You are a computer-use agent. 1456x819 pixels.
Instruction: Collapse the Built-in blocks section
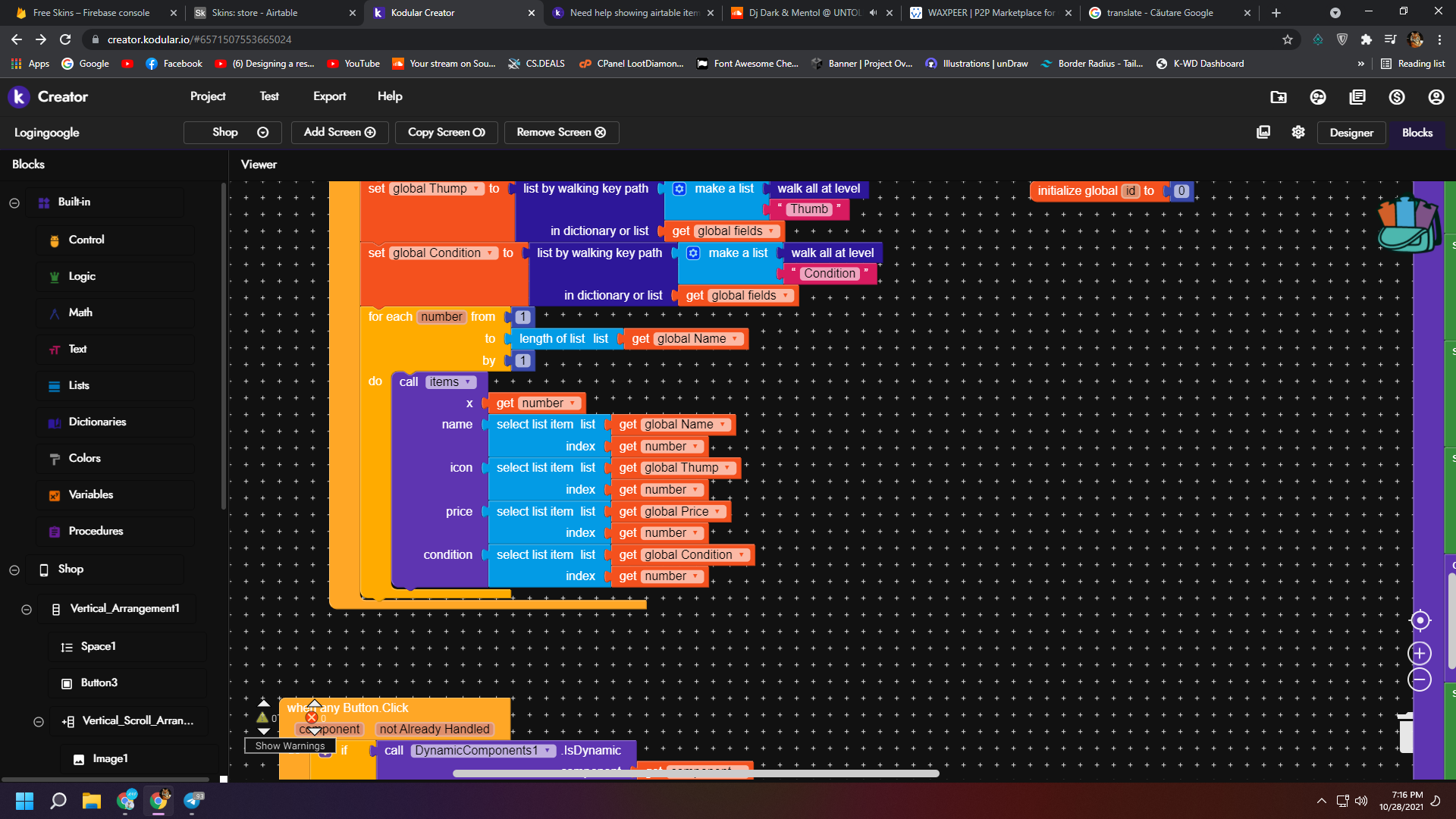tap(14, 202)
